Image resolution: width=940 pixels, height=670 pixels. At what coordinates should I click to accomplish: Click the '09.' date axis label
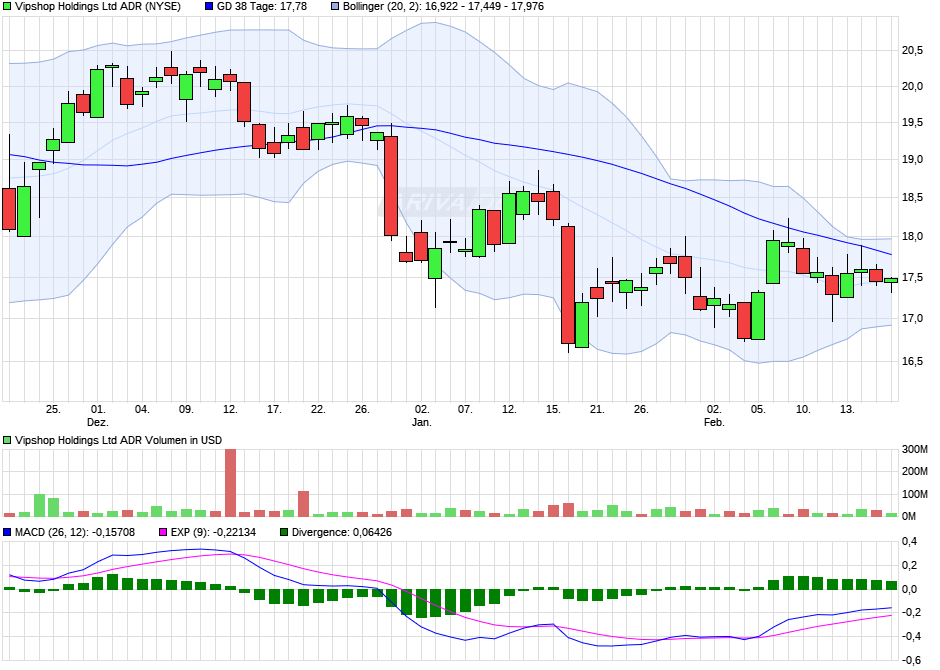click(186, 409)
